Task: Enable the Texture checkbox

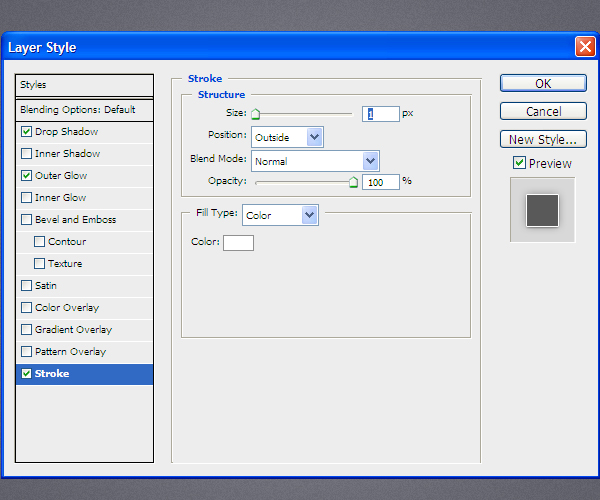Action: (39, 264)
